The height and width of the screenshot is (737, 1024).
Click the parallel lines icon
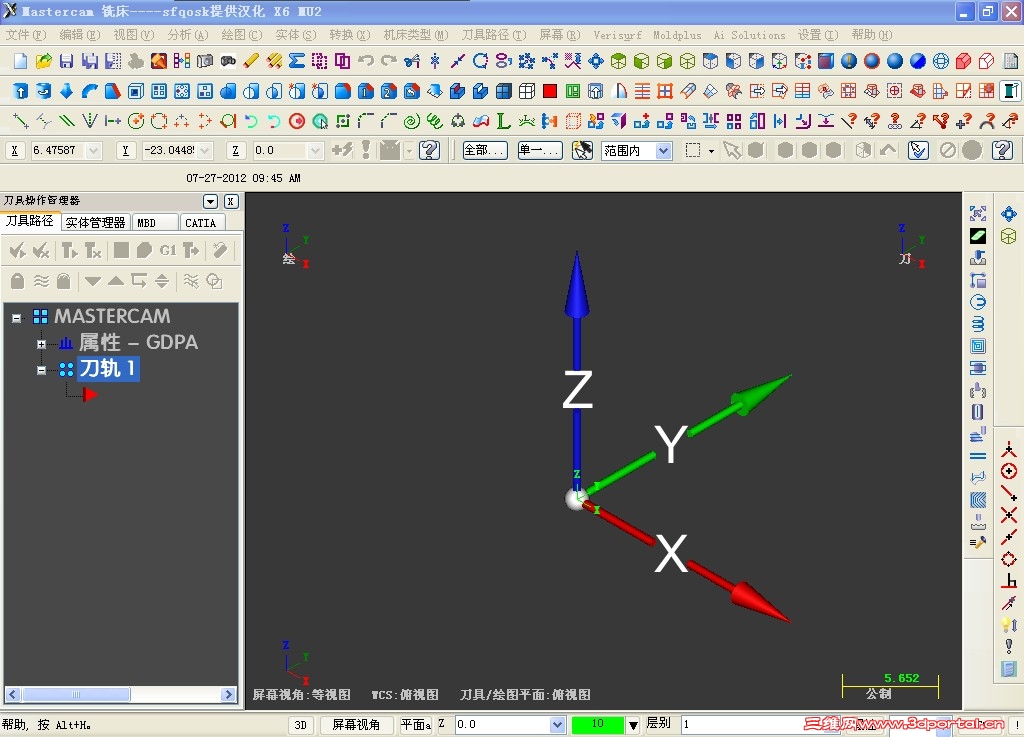point(66,121)
